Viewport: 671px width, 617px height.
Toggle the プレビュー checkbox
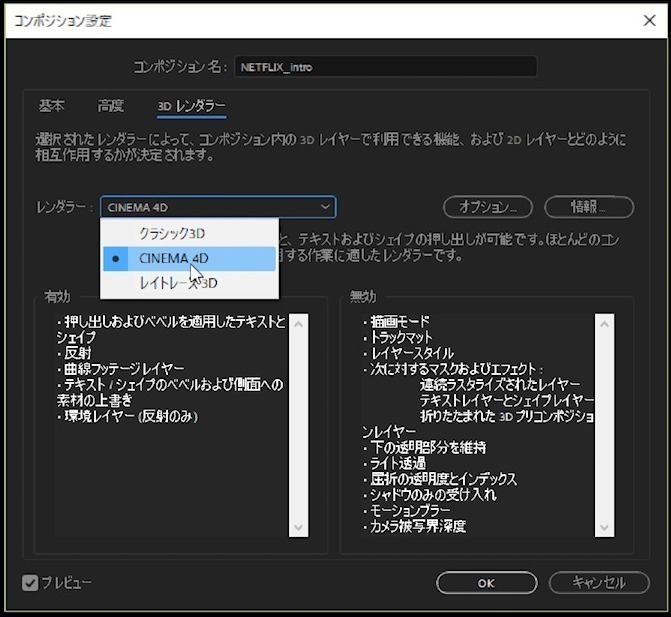coord(30,582)
